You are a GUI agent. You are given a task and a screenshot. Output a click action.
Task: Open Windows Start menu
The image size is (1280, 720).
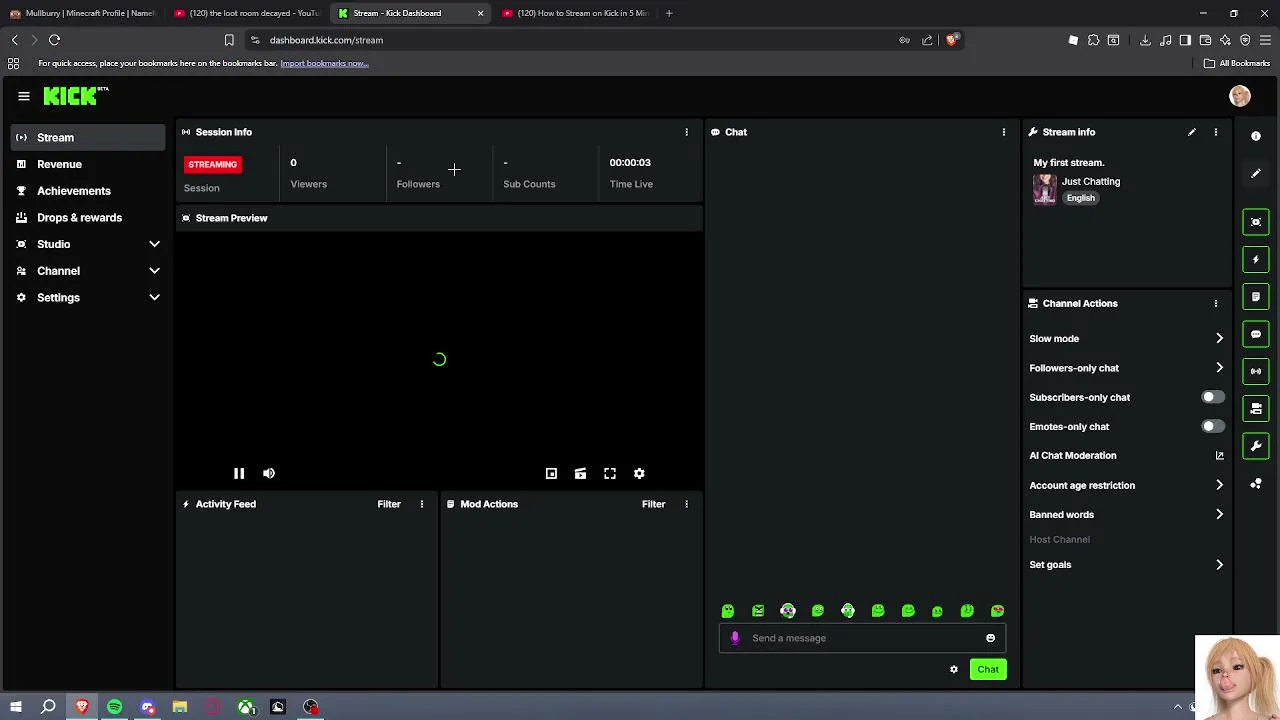click(15, 707)
